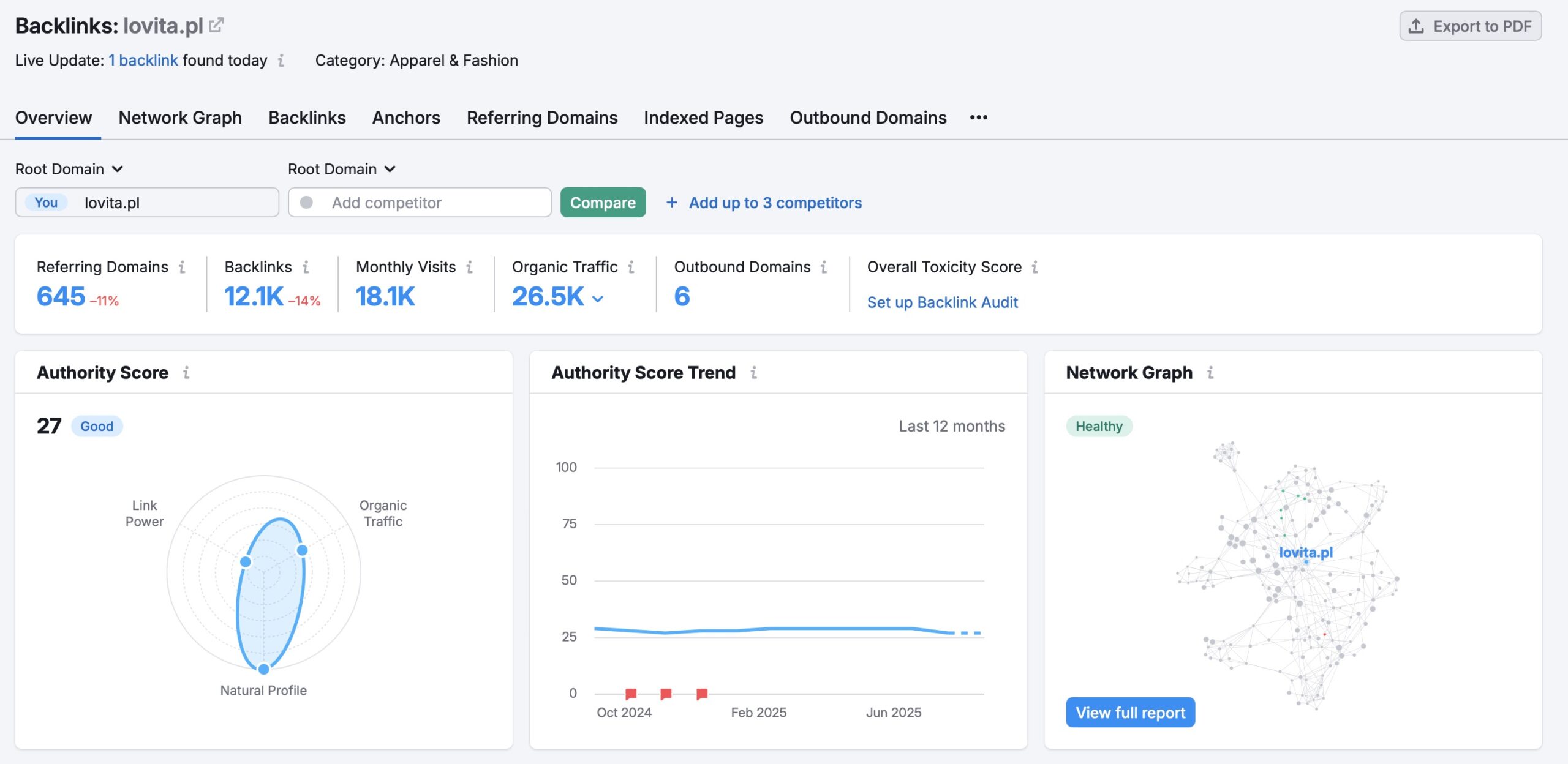Click Monthly Visits info icon
The image size is (1568, 764).
(470, 267)
